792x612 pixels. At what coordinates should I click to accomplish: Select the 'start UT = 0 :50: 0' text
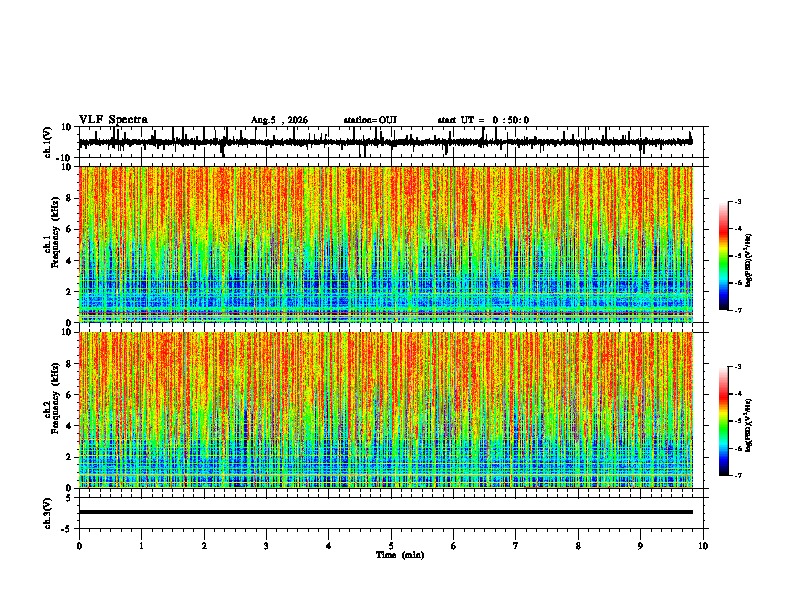(x=483, y=120)
